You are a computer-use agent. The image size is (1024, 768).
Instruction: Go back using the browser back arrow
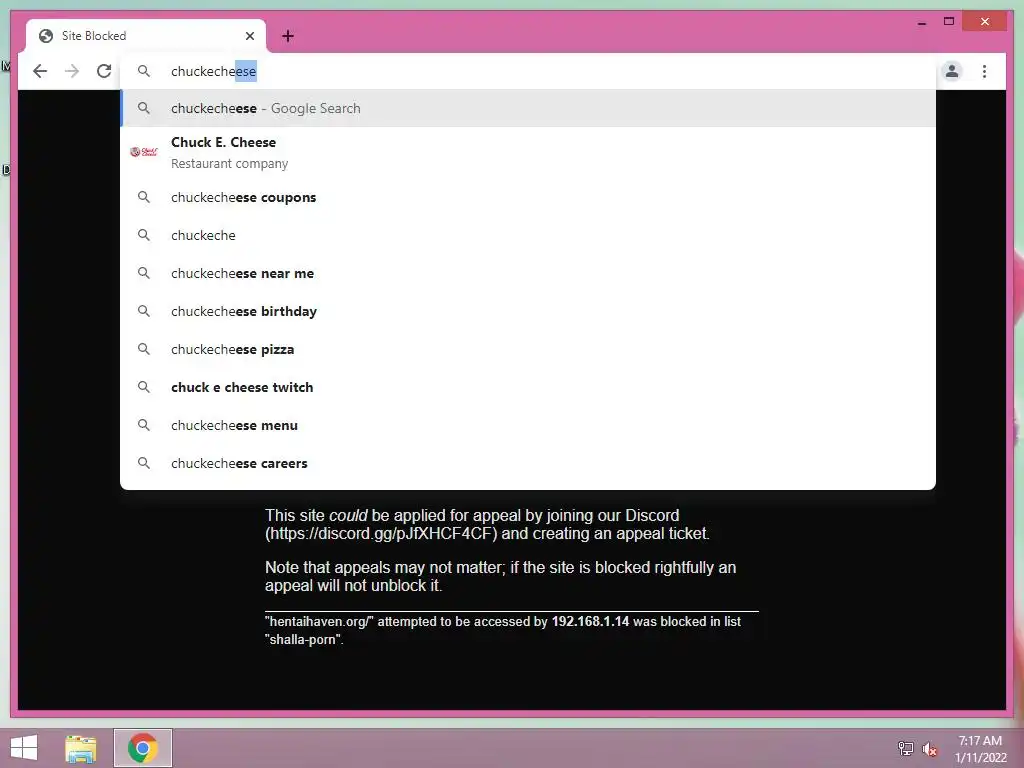(x=40, y=71)
